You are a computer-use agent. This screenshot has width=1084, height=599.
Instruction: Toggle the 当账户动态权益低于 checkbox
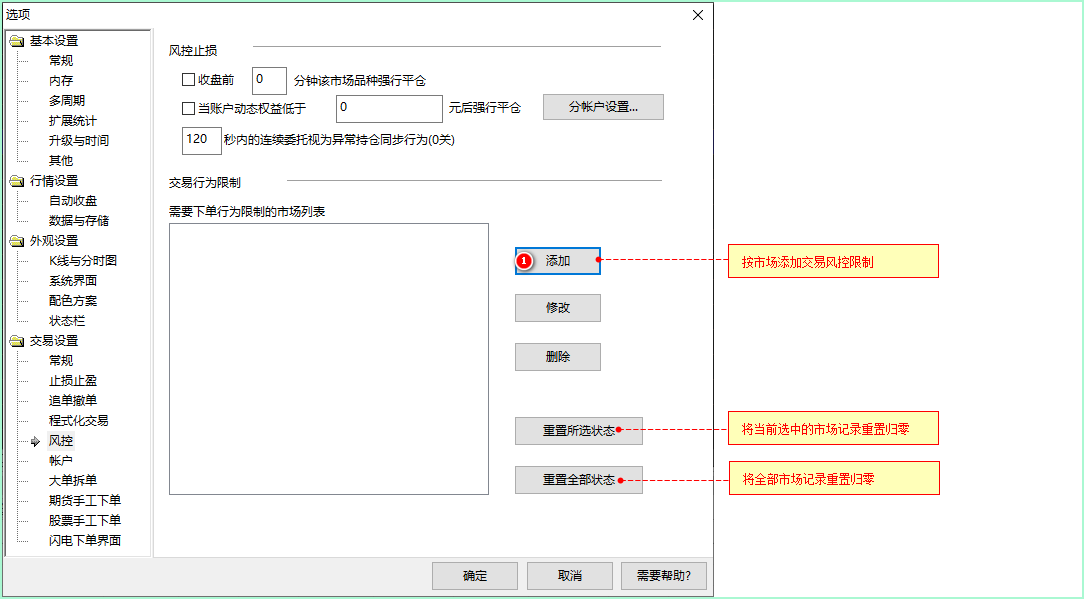(188, 108)
